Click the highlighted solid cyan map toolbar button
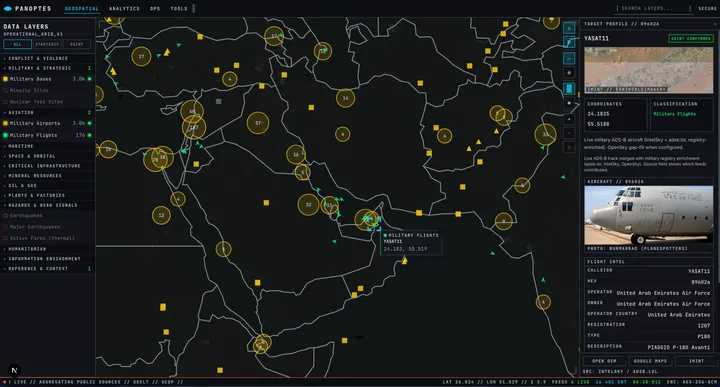The width and height of the screenshot is (720, 387). (x=569, y=88)
